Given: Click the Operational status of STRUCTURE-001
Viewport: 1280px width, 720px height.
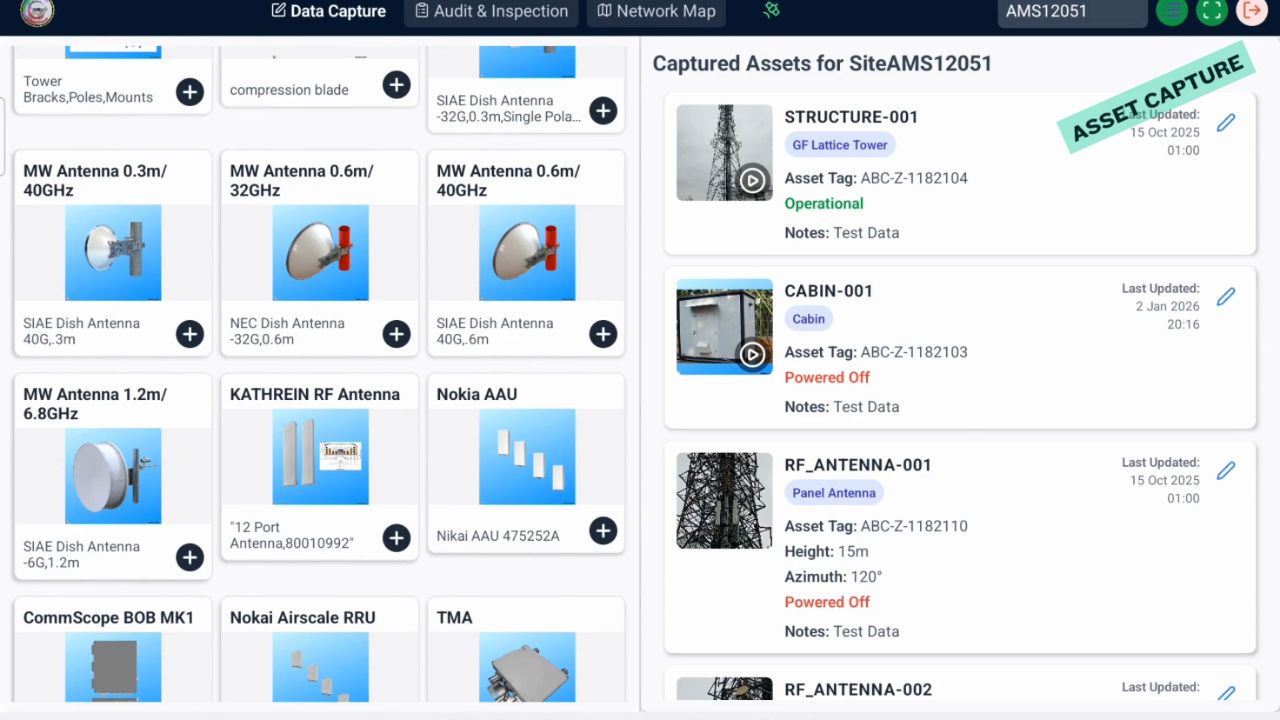Looking at the screenshot, I should click(824, 204).
